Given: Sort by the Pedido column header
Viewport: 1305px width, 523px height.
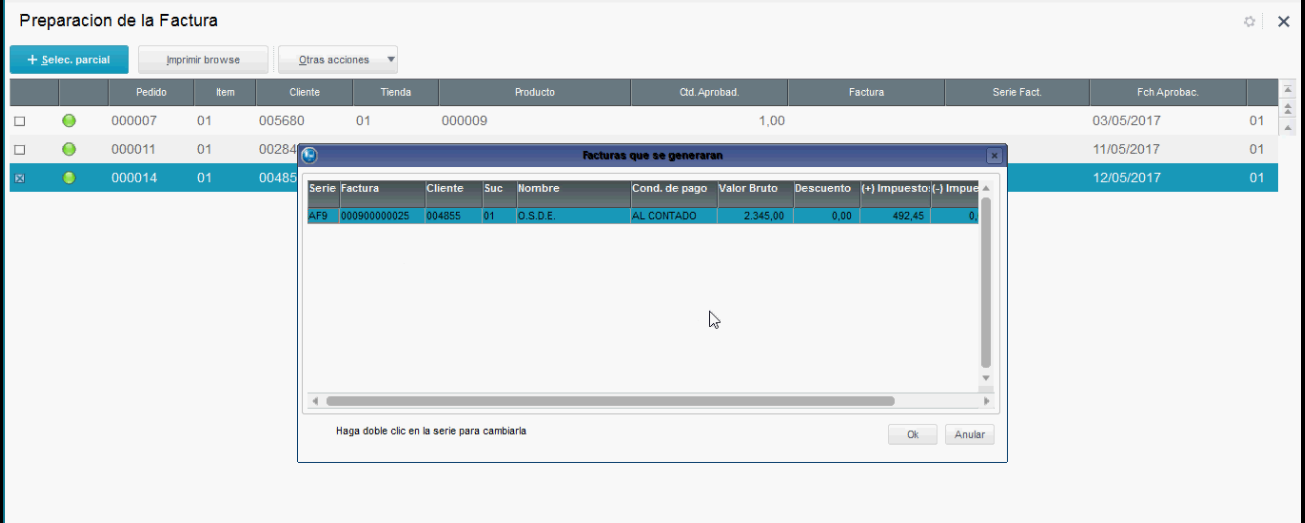Looking at the screenshot, I should coord(151,92).
